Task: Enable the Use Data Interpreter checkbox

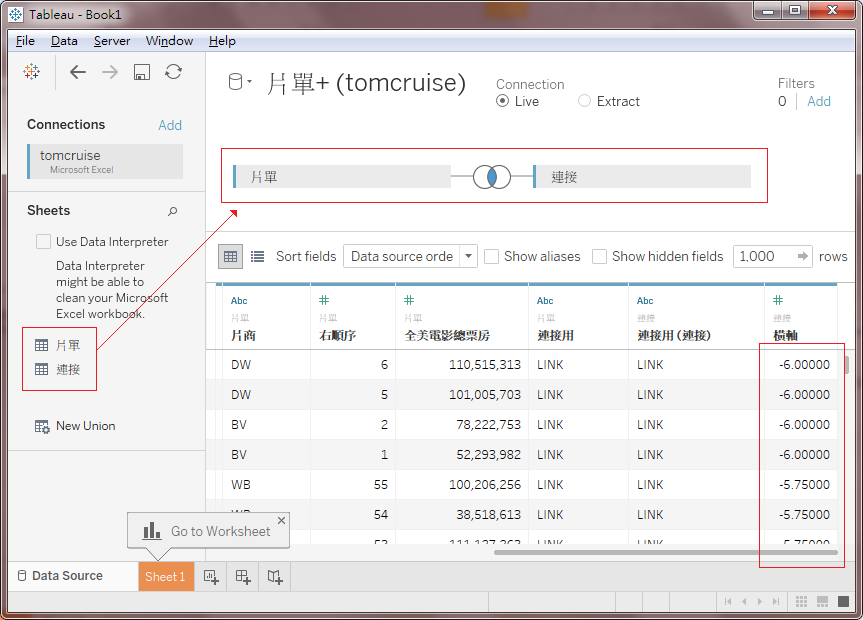Action: 43,242
